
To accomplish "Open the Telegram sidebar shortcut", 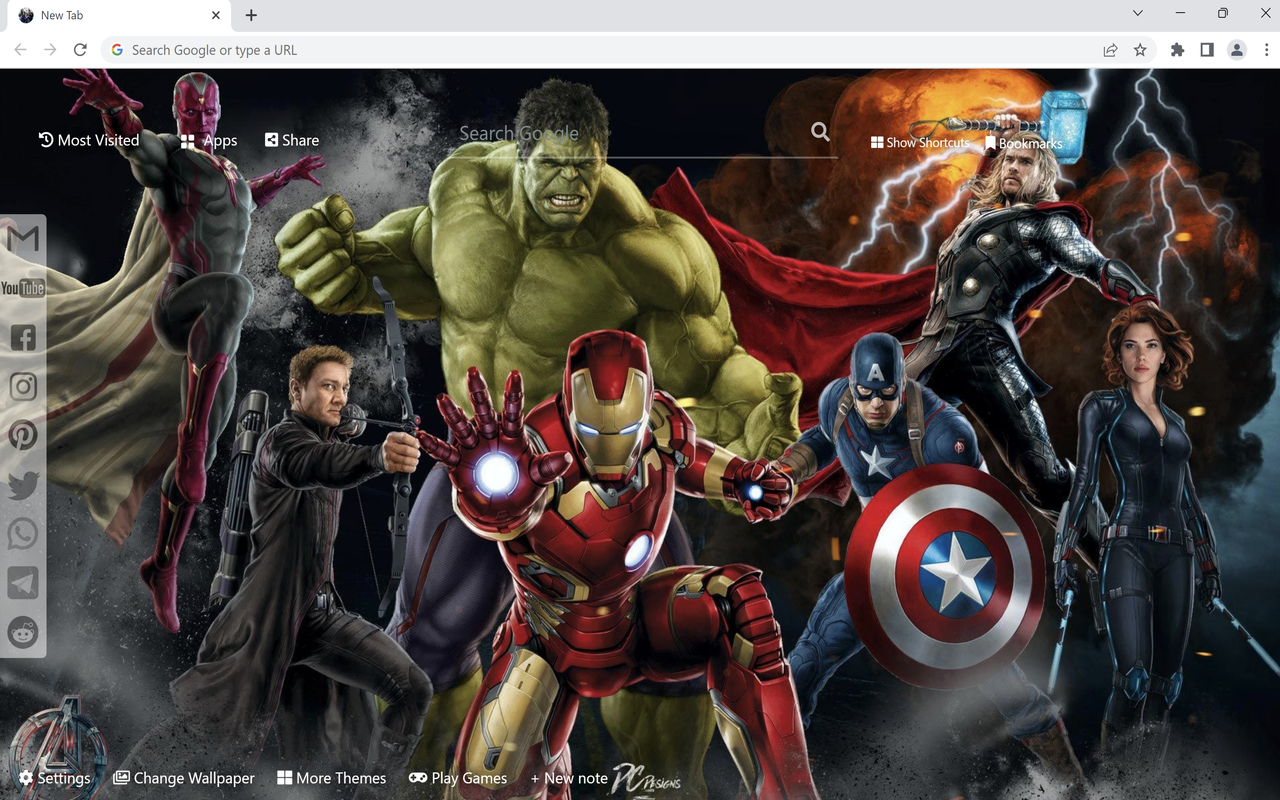I will tap(23, 583).
